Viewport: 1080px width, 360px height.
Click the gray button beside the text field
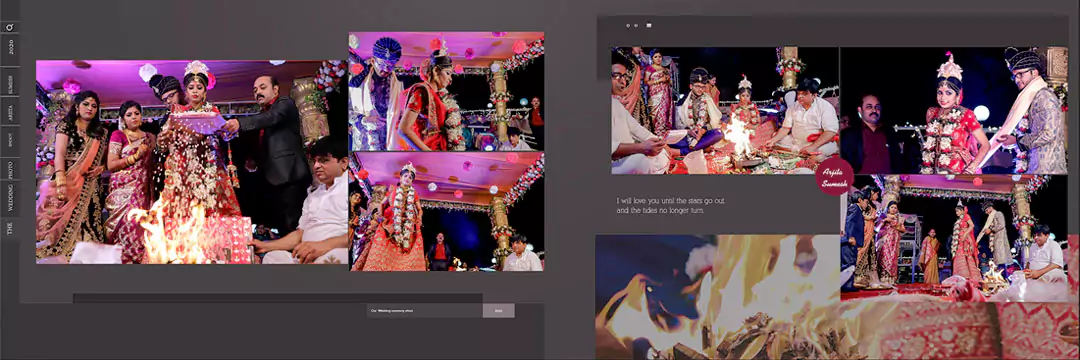coord(499,310)
